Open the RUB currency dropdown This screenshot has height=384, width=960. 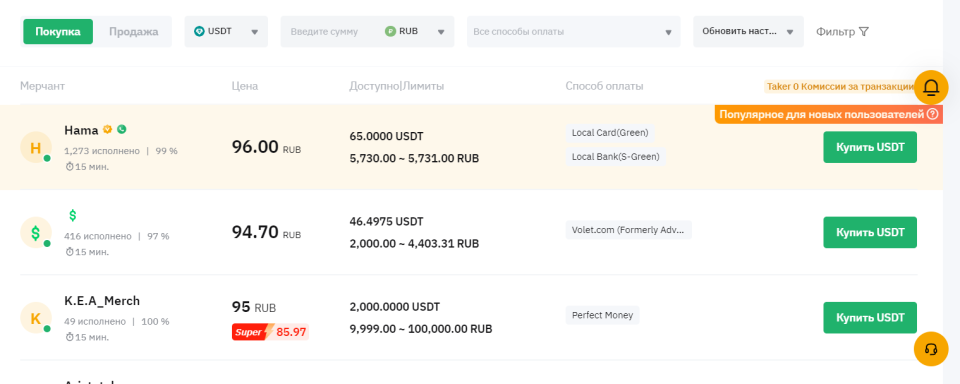(415, 32)
